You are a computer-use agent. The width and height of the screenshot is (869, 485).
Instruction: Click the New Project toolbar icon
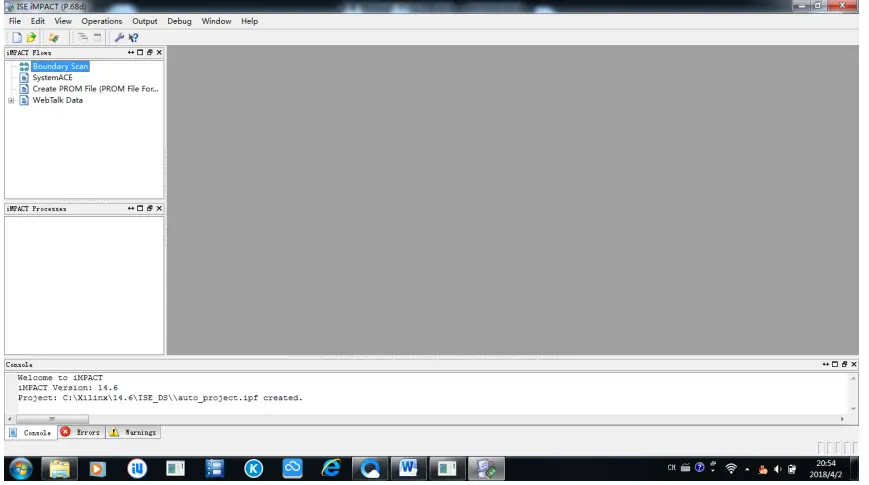coord(17,38)
